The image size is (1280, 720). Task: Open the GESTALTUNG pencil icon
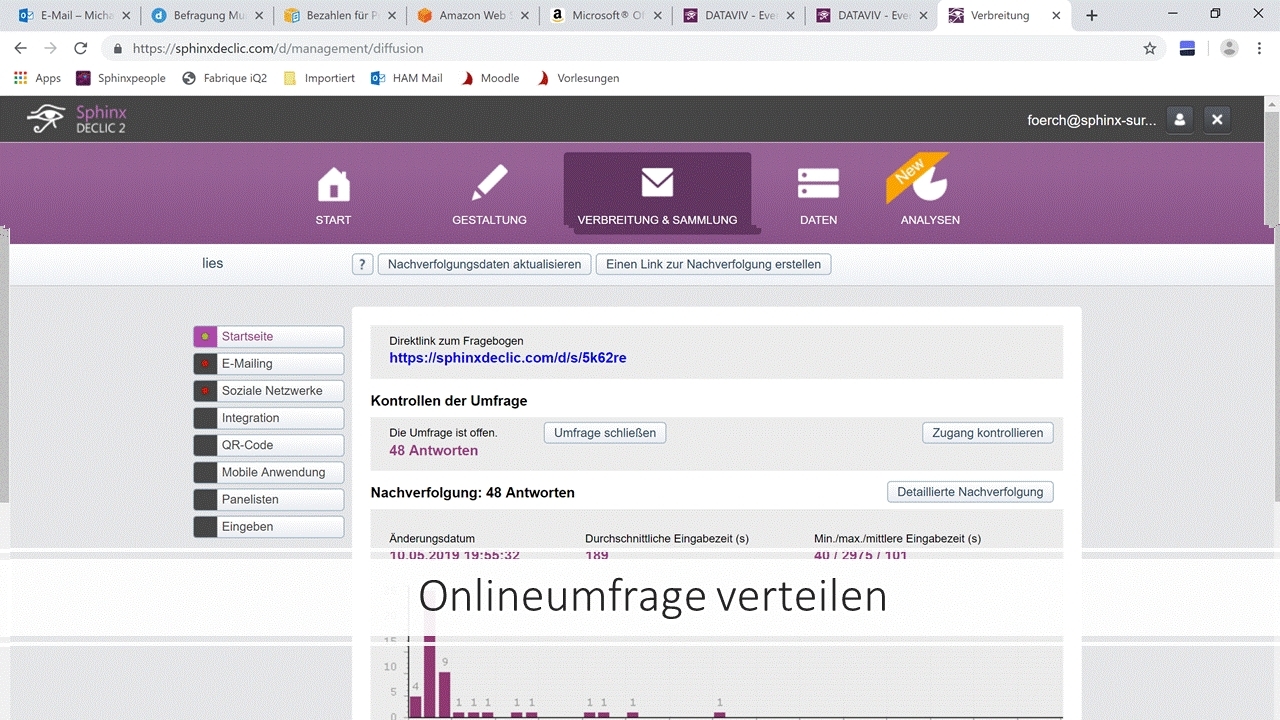(489, 185)
